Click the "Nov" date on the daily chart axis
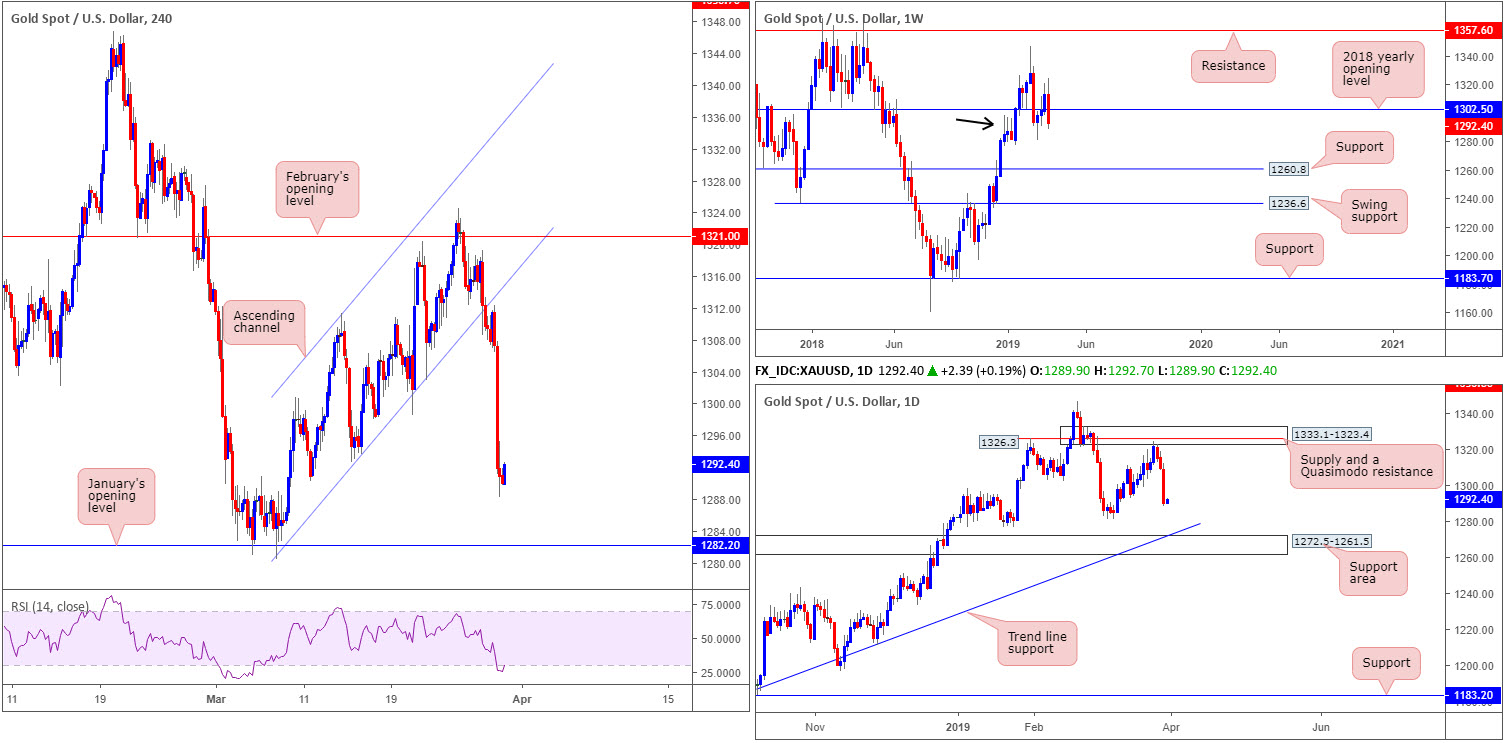1507x743 pixels. click(x=816, y=729)
